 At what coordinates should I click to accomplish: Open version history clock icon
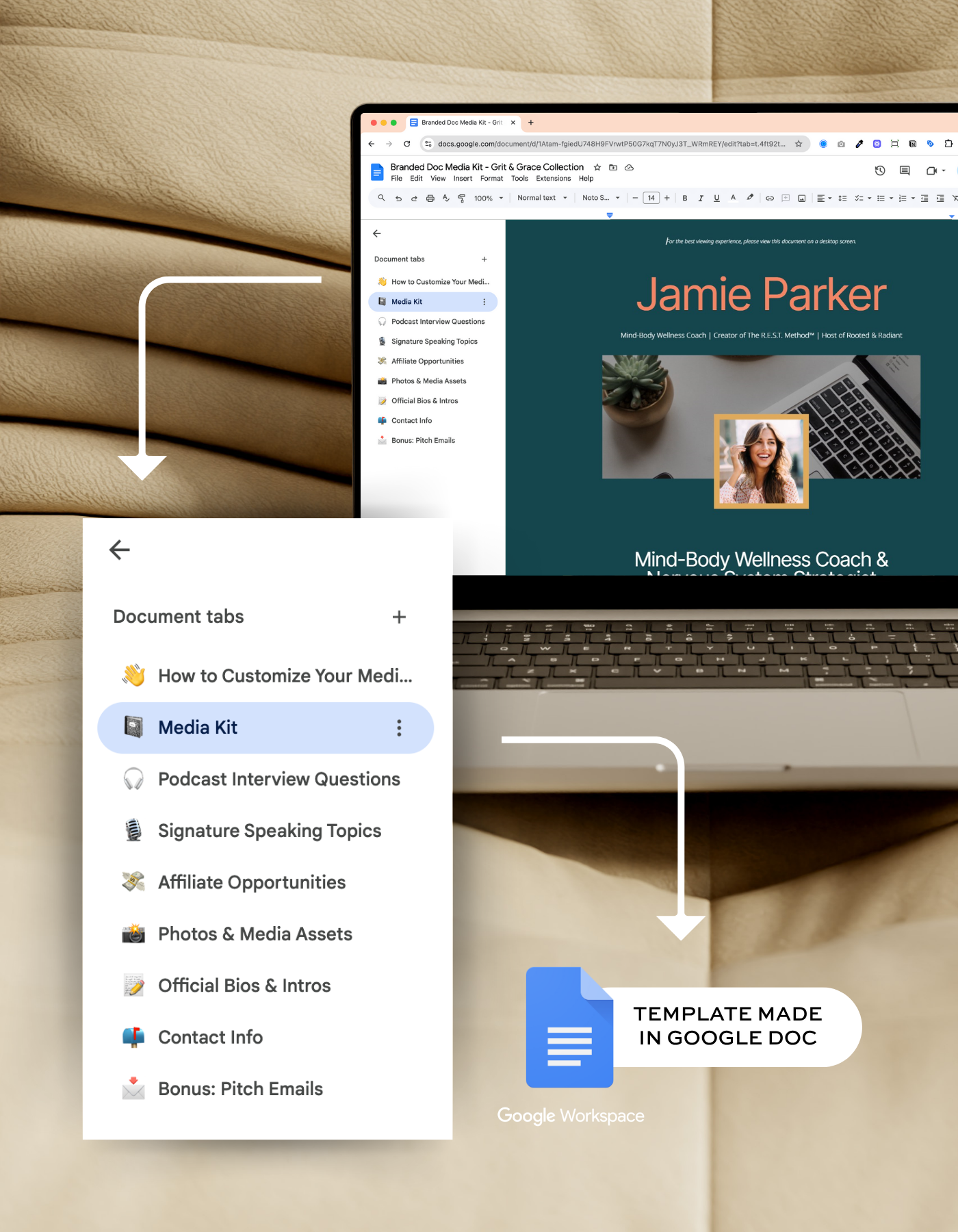pos(880,170)
